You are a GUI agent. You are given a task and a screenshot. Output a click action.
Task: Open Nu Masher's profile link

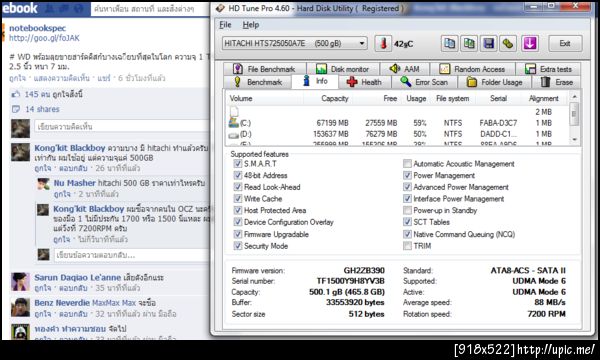74,183
